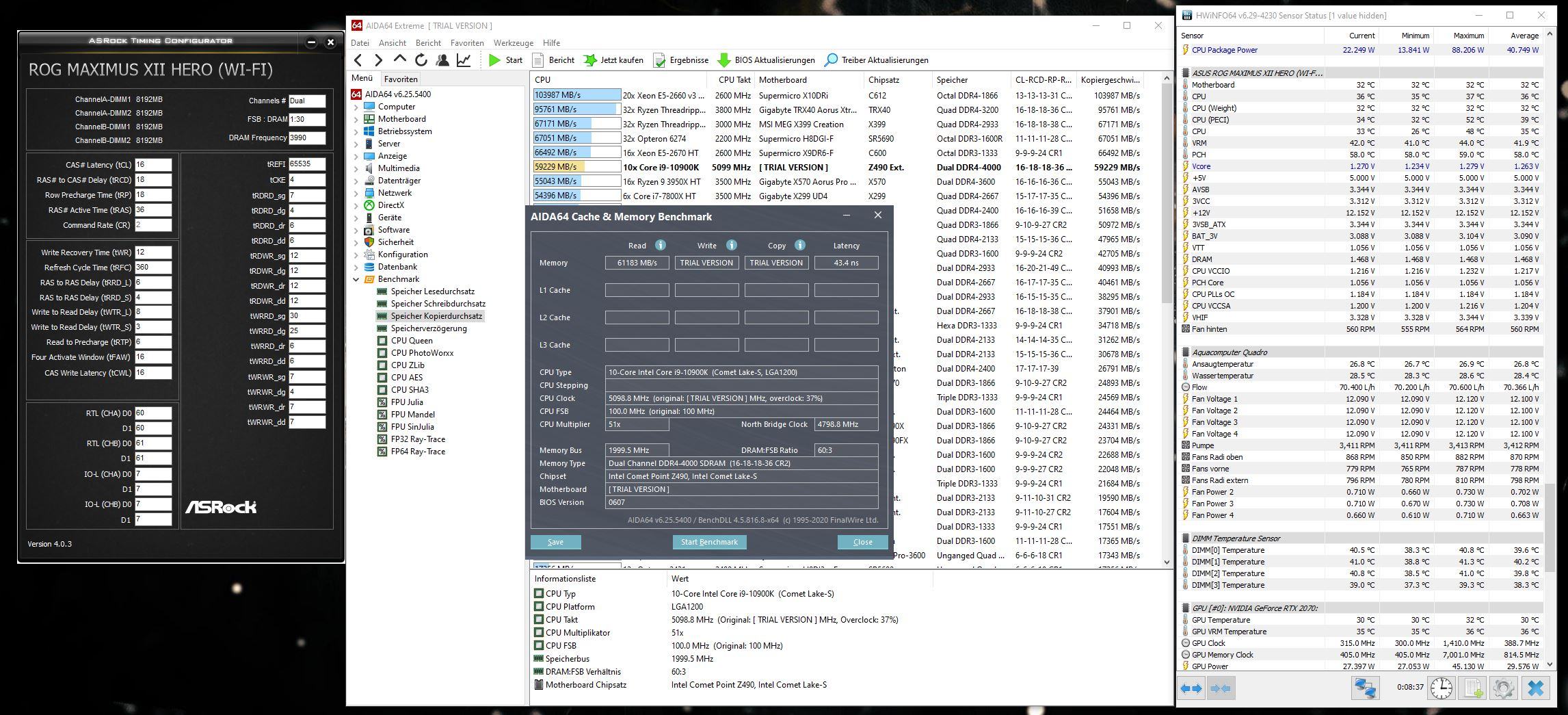This screenshot has height=715, width=1568.
Task: Close the Cache & Memory Benchmark dialog
Action: 878,215
